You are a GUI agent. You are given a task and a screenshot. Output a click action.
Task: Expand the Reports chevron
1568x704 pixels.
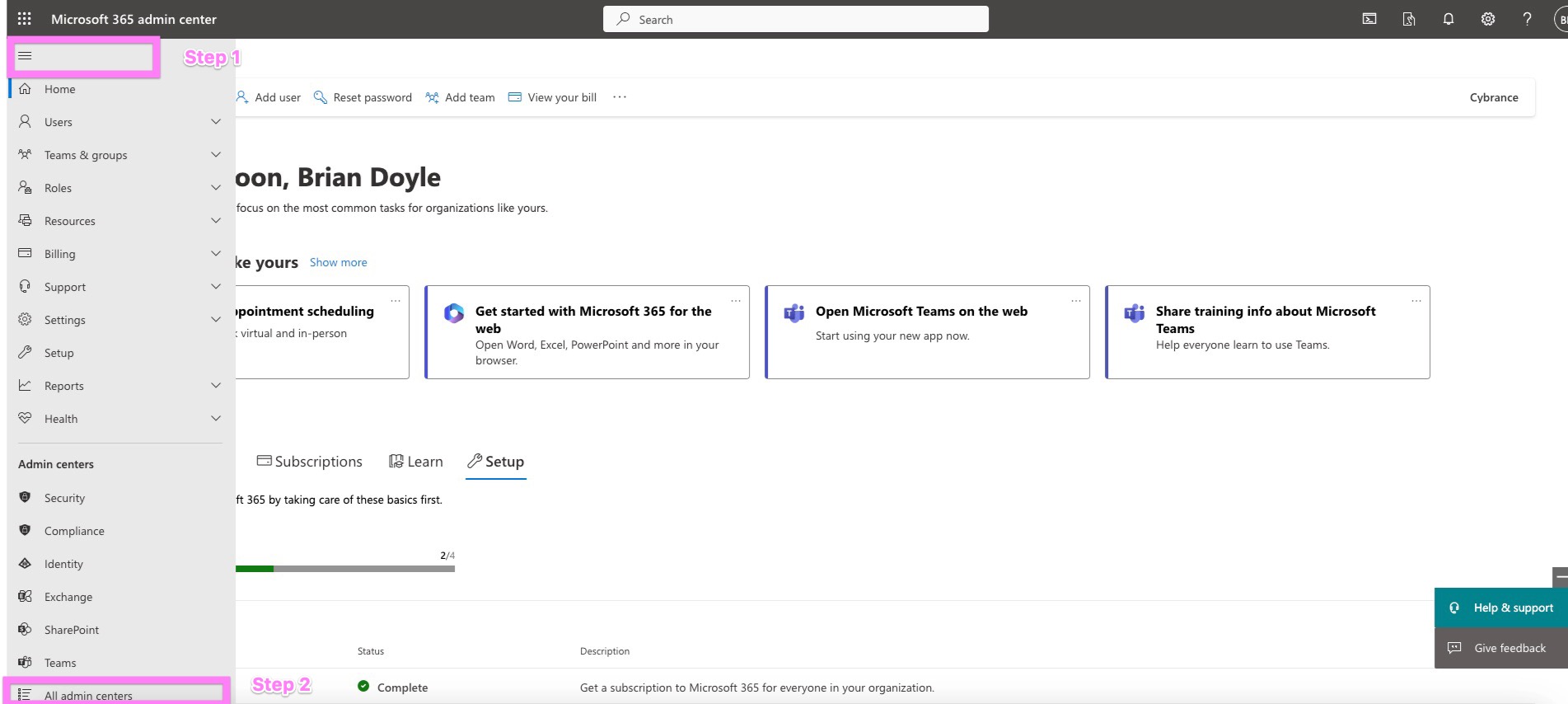pos(216,385)
